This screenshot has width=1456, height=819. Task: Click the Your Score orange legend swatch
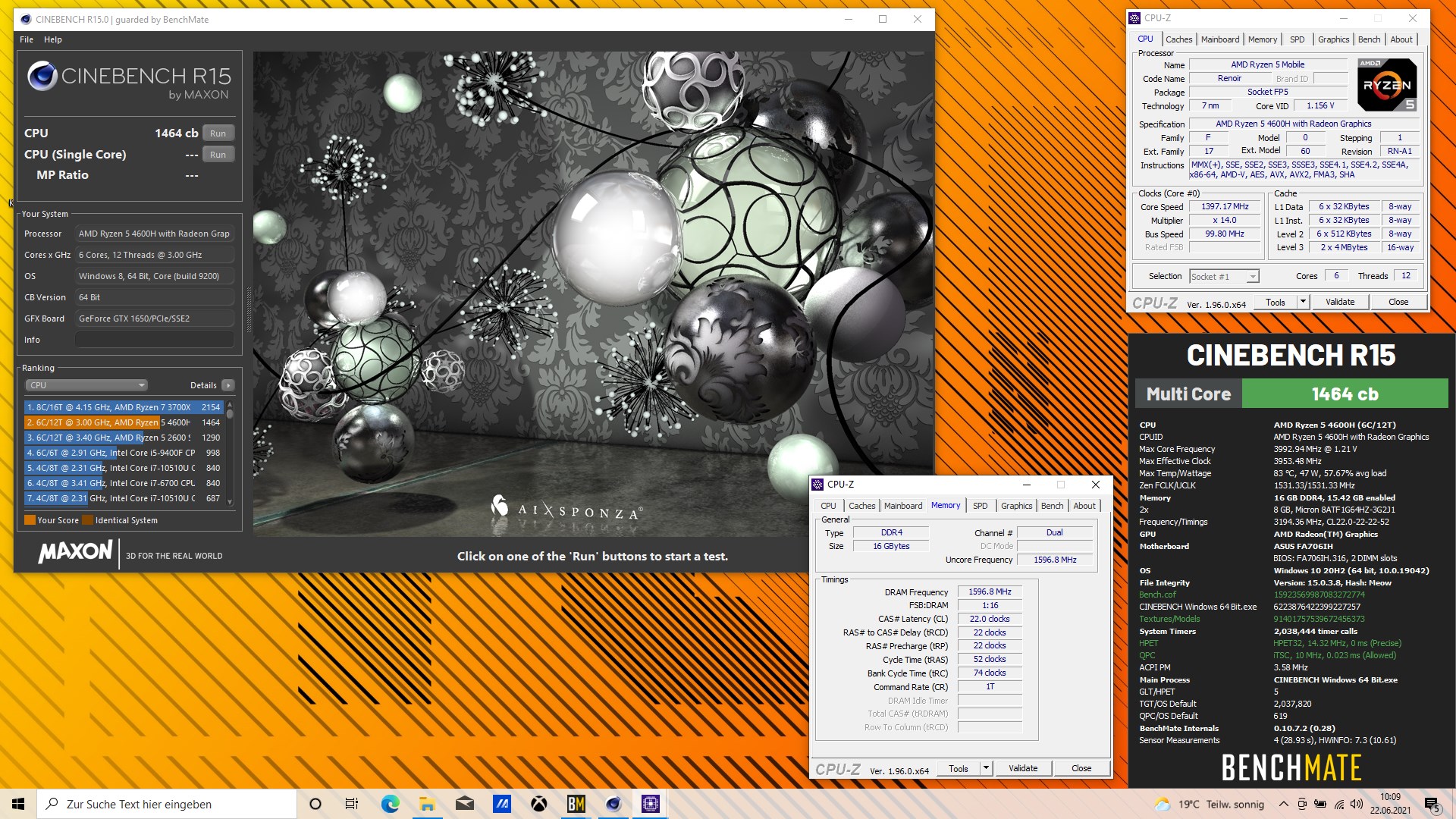30,520
